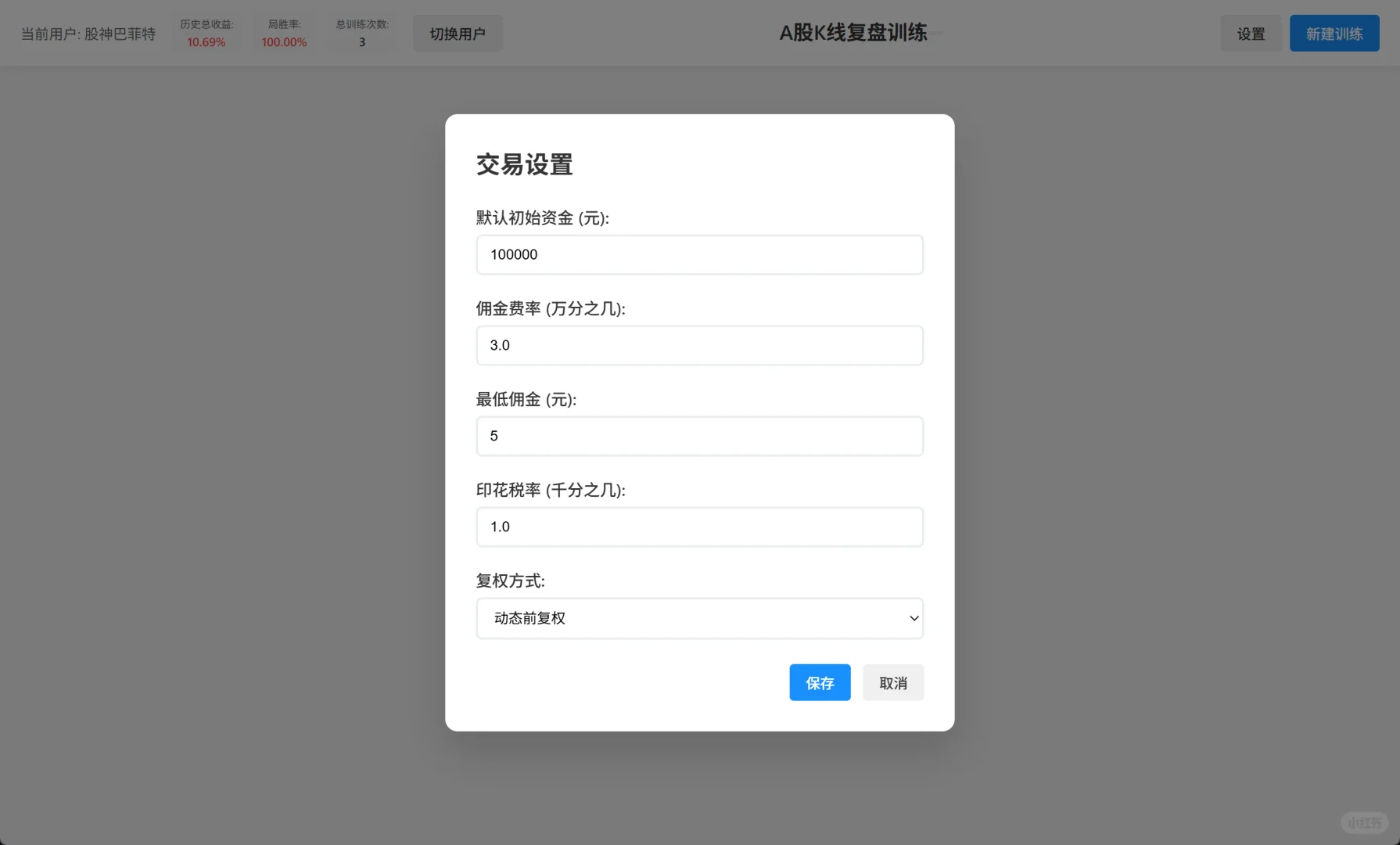The image size is (1400, 845).
Task: Click the 设置 button in the top bar
Action: click(x=1251, y=34)
